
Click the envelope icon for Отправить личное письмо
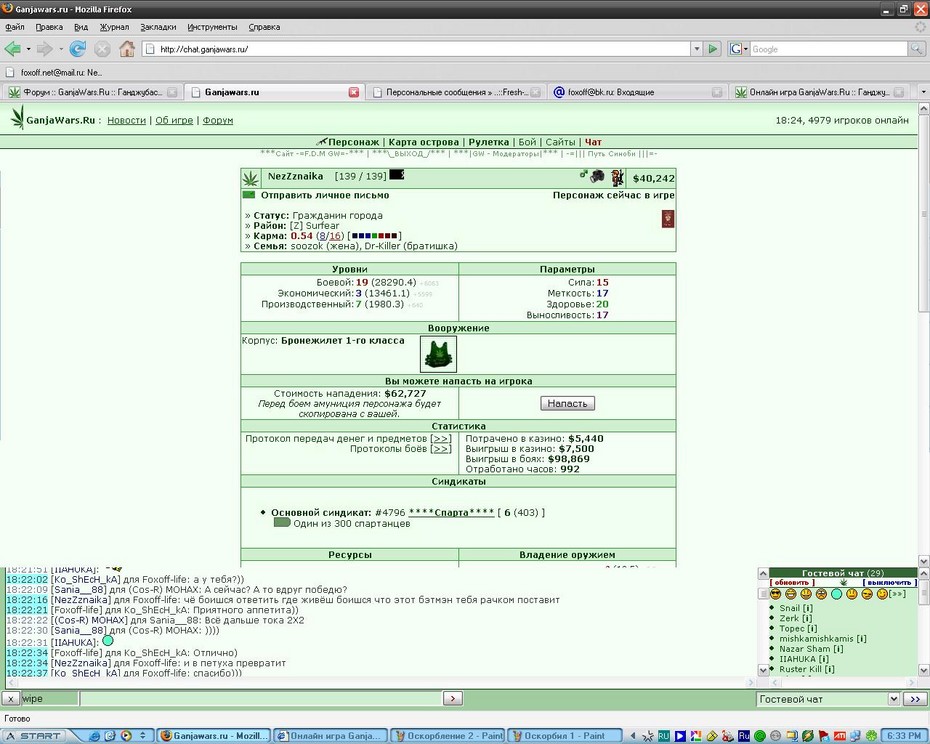[249, 195]
